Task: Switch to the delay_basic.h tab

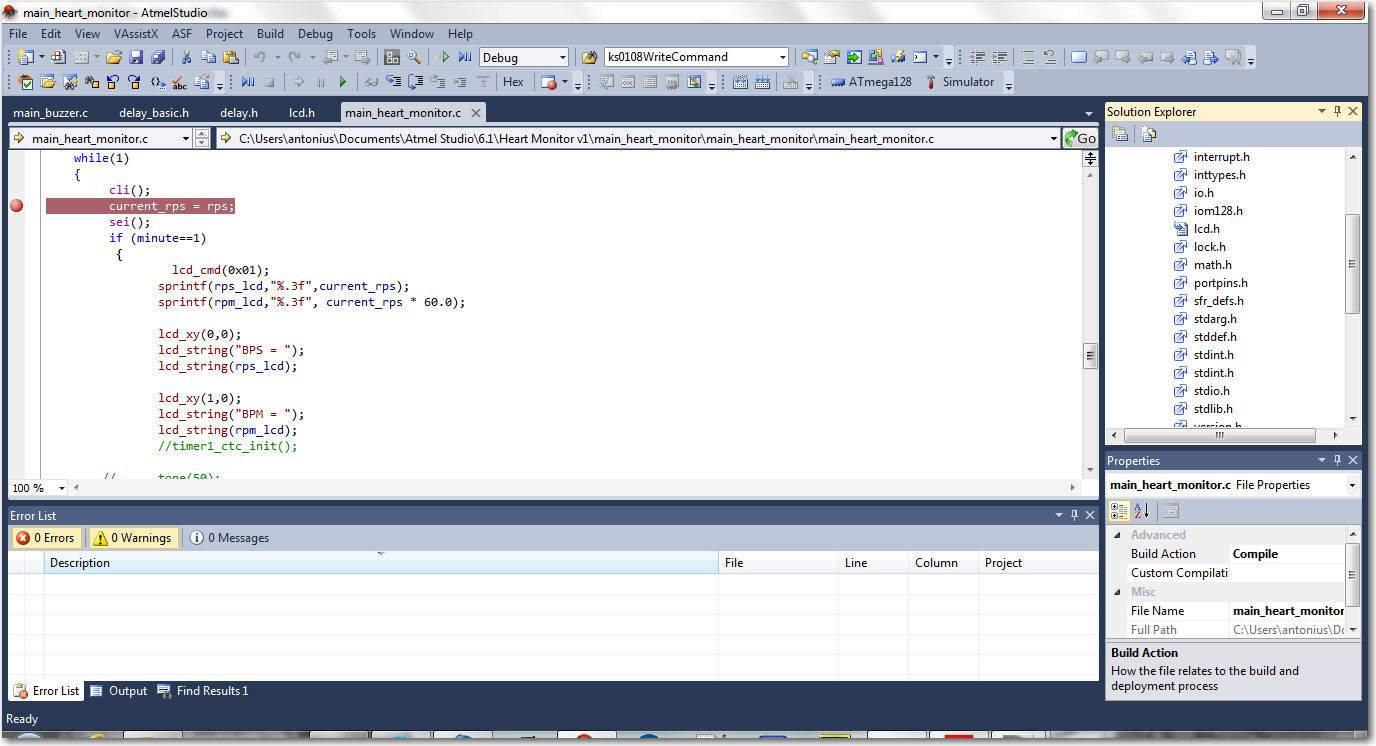Action: tap(154, 113)
